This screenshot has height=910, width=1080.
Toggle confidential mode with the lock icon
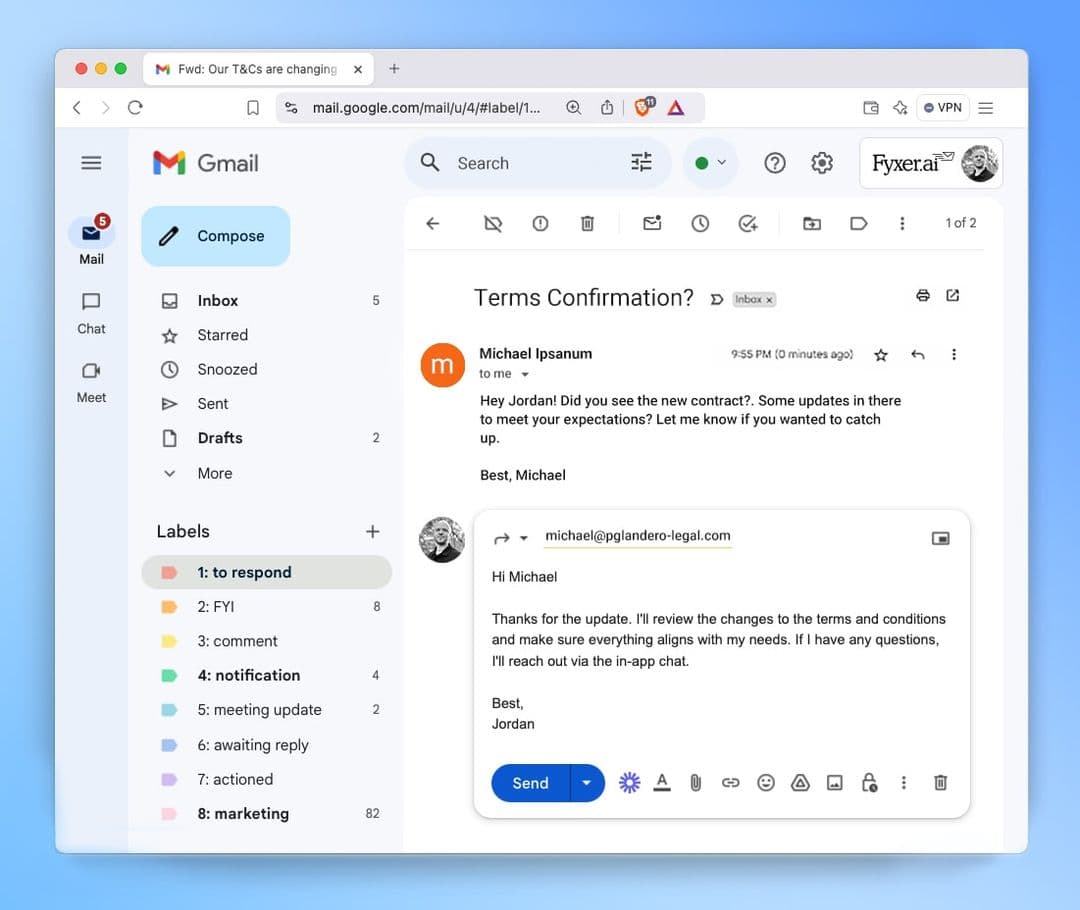pyautogui.click(x=869, y=782)
